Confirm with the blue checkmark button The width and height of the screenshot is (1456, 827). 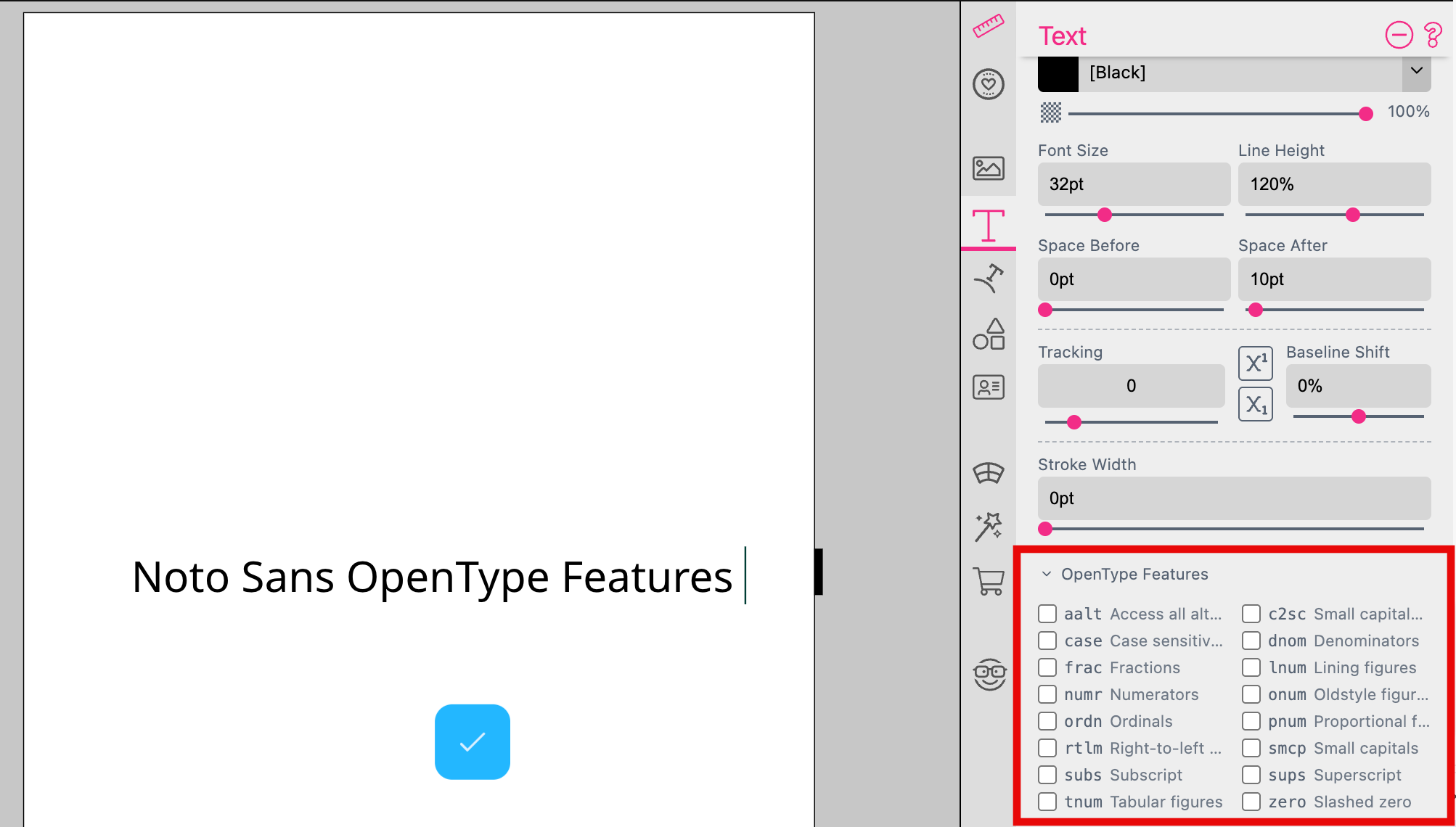click(473, 742)
